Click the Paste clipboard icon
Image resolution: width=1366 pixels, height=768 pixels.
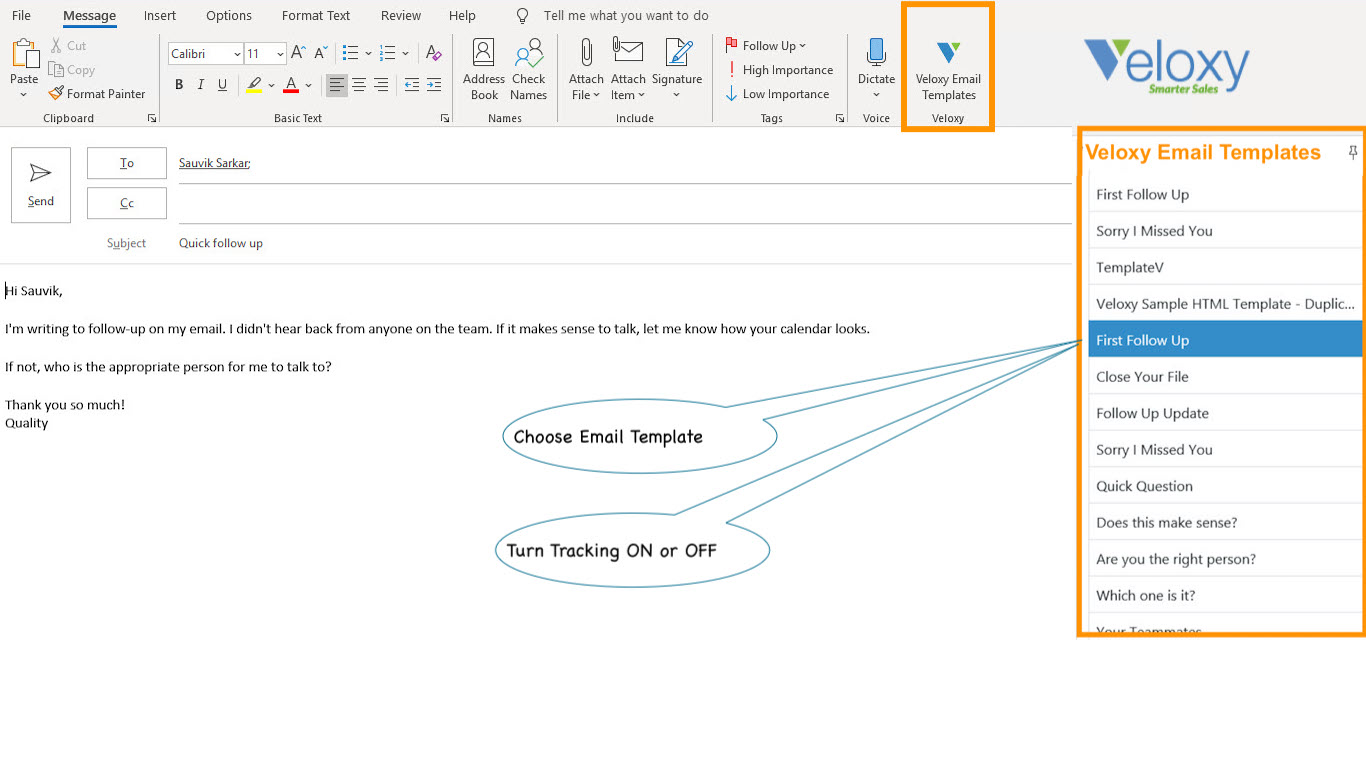[x=24, y=55]
